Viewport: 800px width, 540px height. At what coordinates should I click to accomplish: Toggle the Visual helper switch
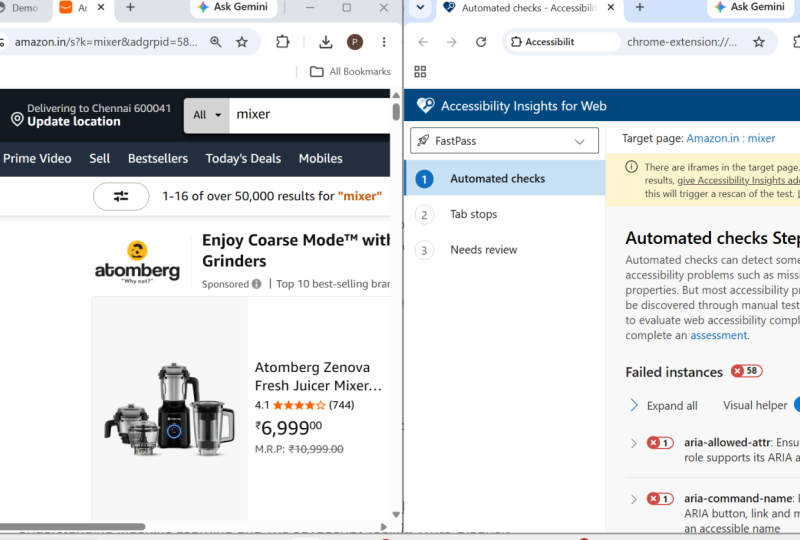(x=796, y=405)
